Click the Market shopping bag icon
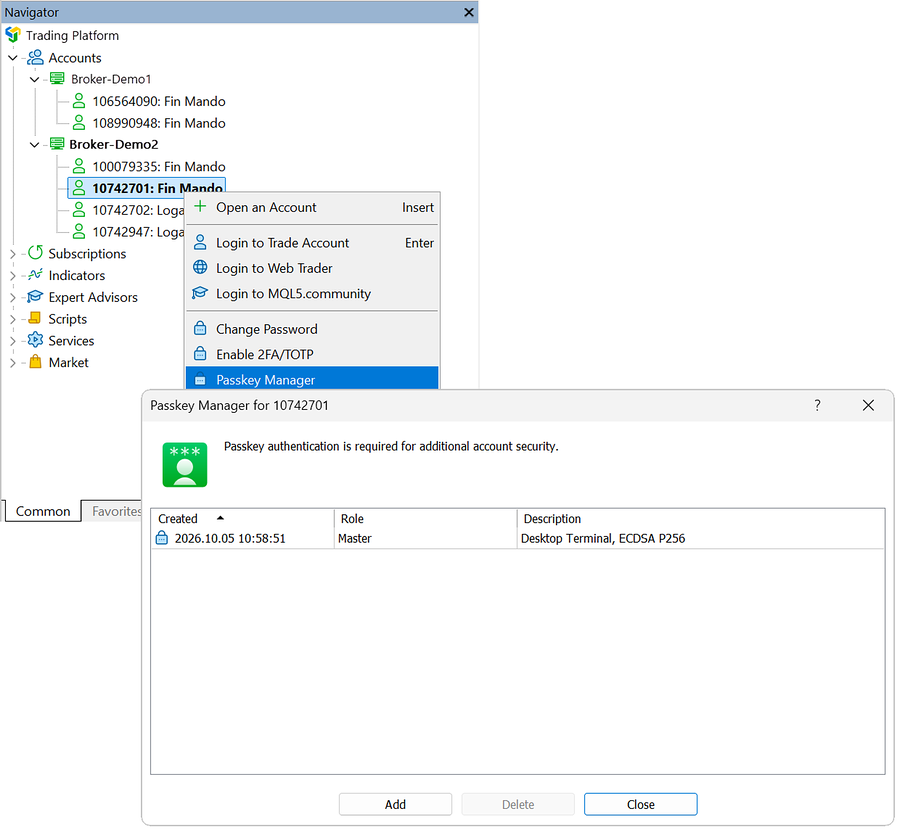 (36, 362)
